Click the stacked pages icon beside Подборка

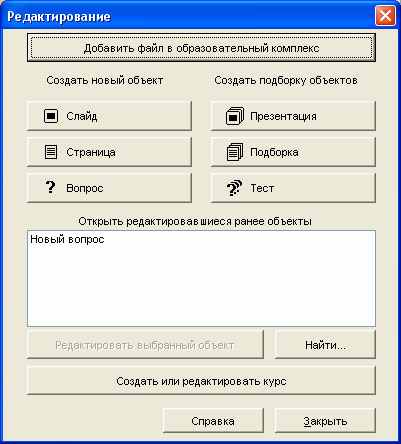[x=235, y=152]
